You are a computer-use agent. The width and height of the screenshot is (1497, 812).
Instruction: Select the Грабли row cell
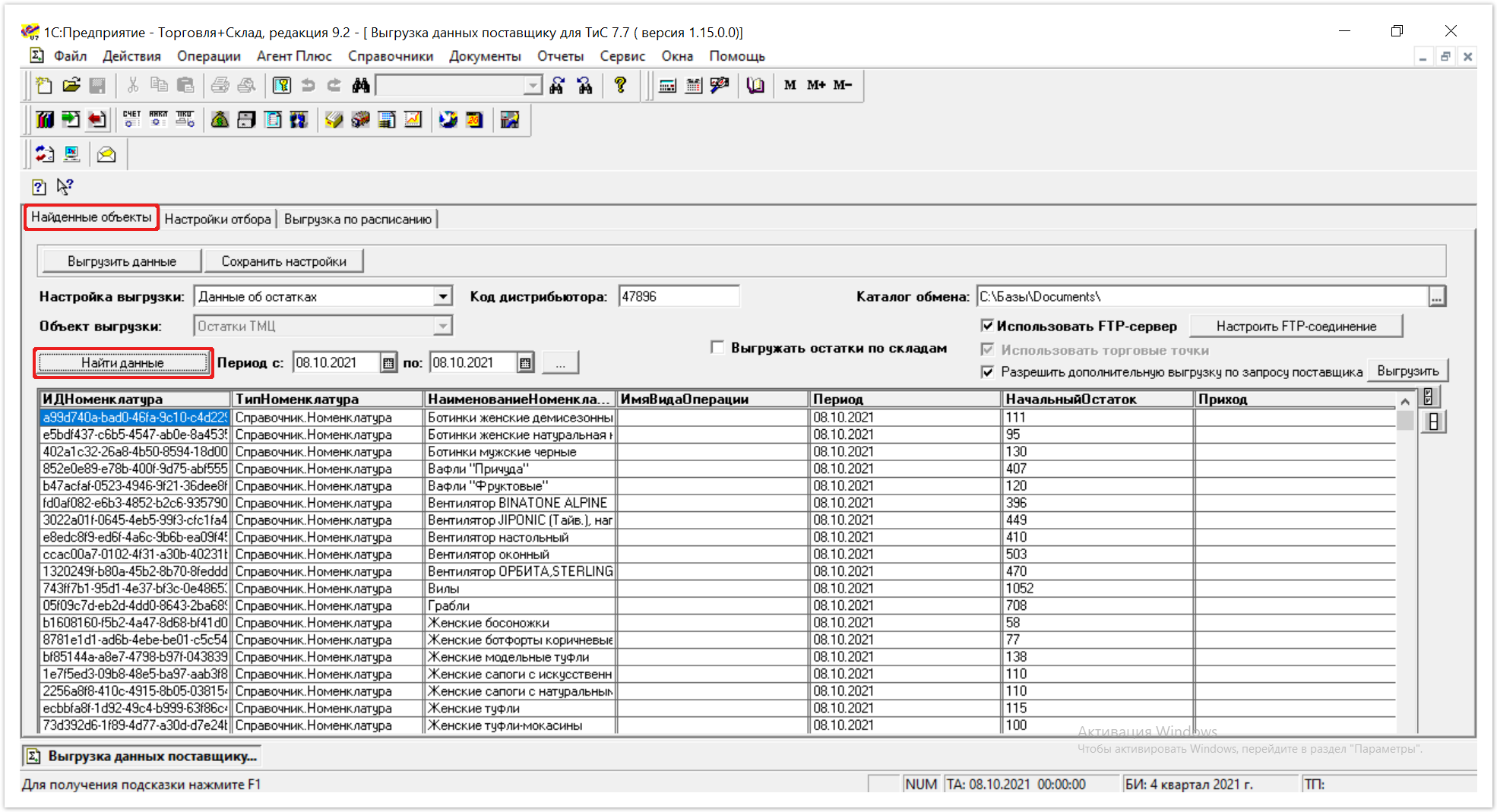[520, 605]
